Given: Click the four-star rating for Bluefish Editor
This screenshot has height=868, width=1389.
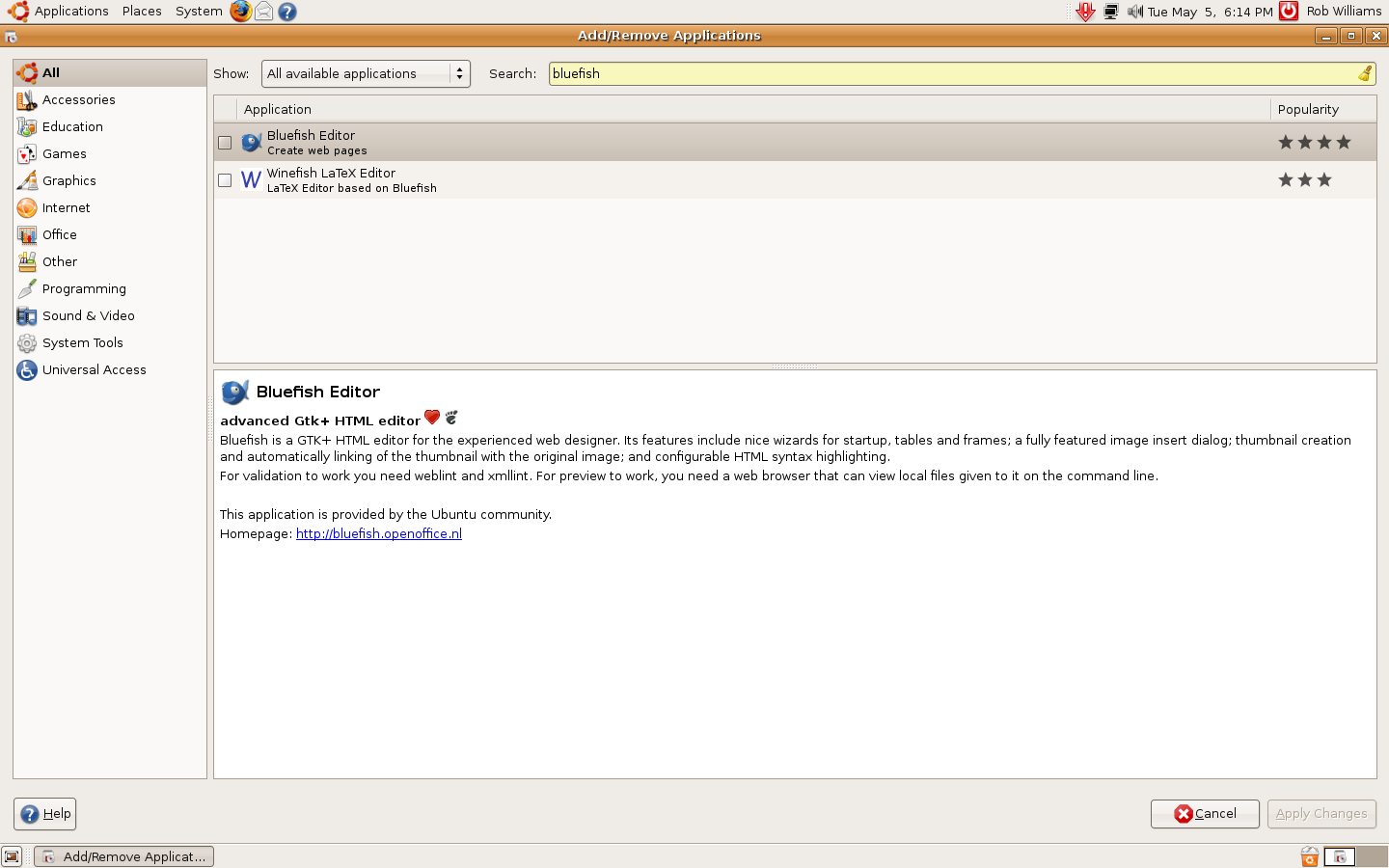Looking at the screenshot, I should pos(1315,143).
